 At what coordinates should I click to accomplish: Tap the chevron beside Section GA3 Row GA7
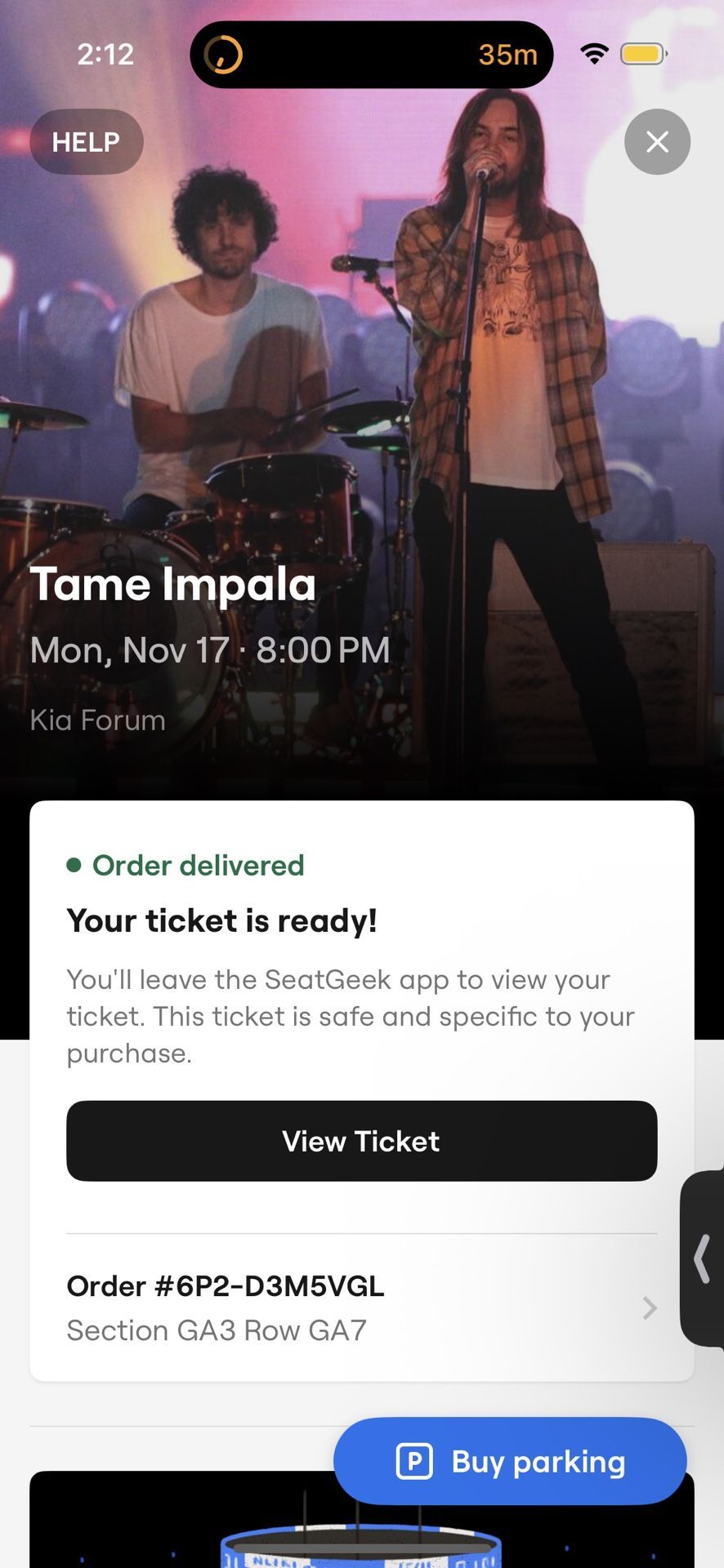[x=649, y=1307]
